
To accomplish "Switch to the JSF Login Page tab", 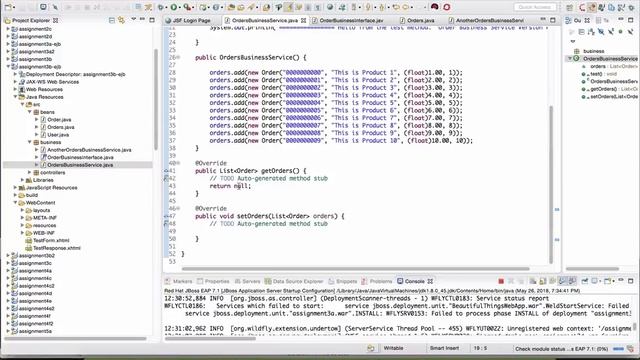I will click(x=192, y=20).
